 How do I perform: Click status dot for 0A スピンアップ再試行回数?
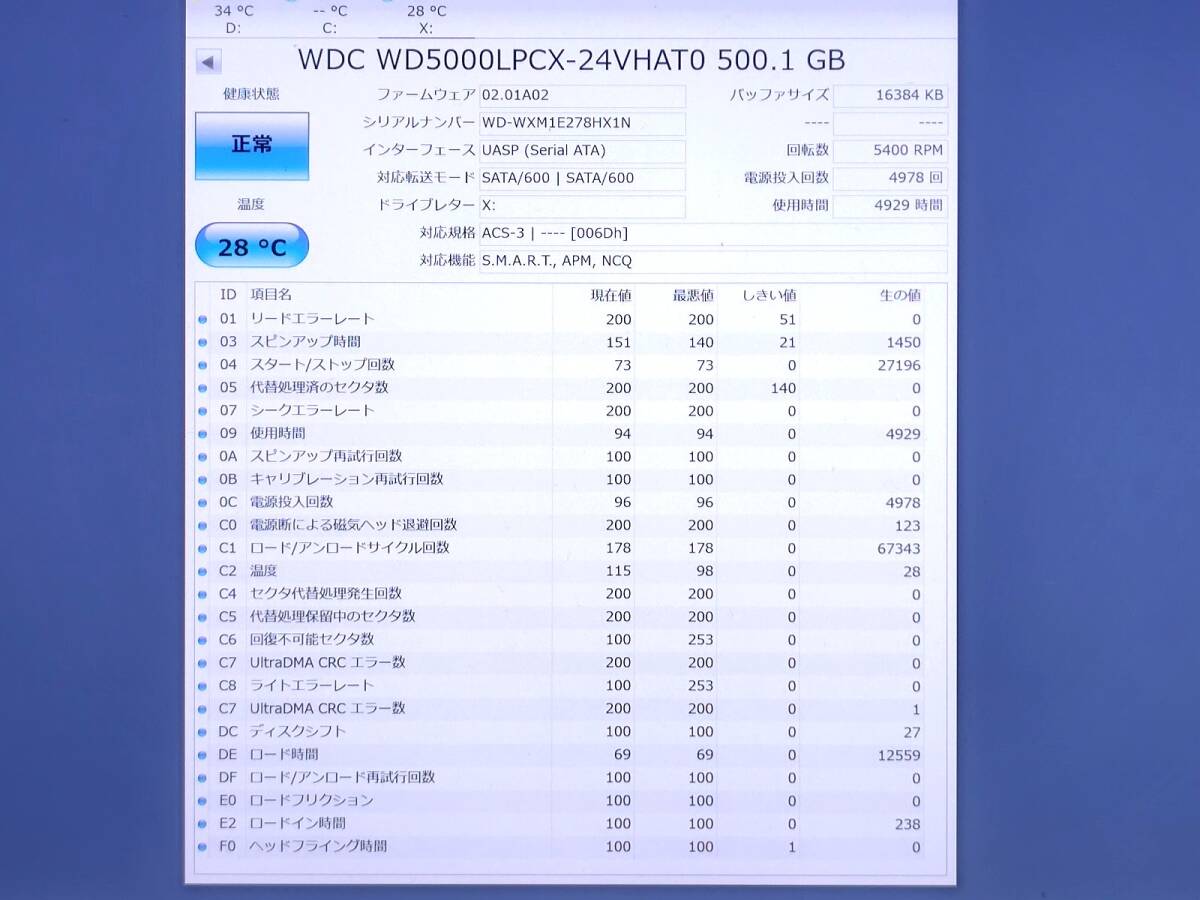point(202,458)
